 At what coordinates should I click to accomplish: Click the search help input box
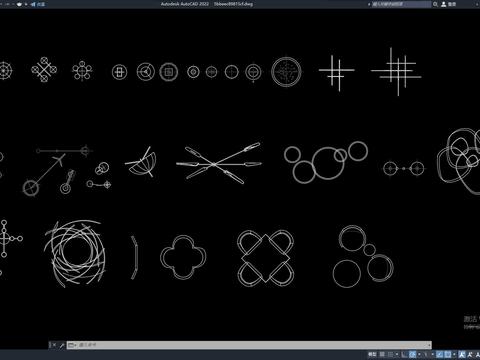(401, 4)
